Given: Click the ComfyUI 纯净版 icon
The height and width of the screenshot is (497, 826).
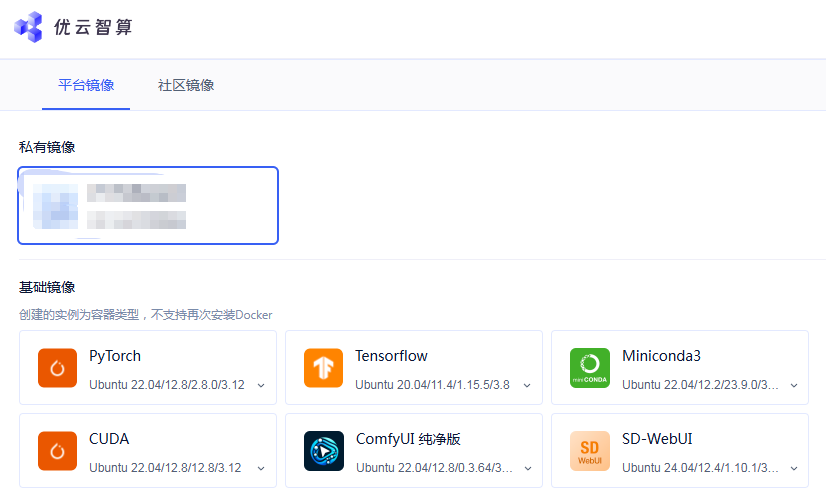Looking at the screenshot, I should 323,451.
